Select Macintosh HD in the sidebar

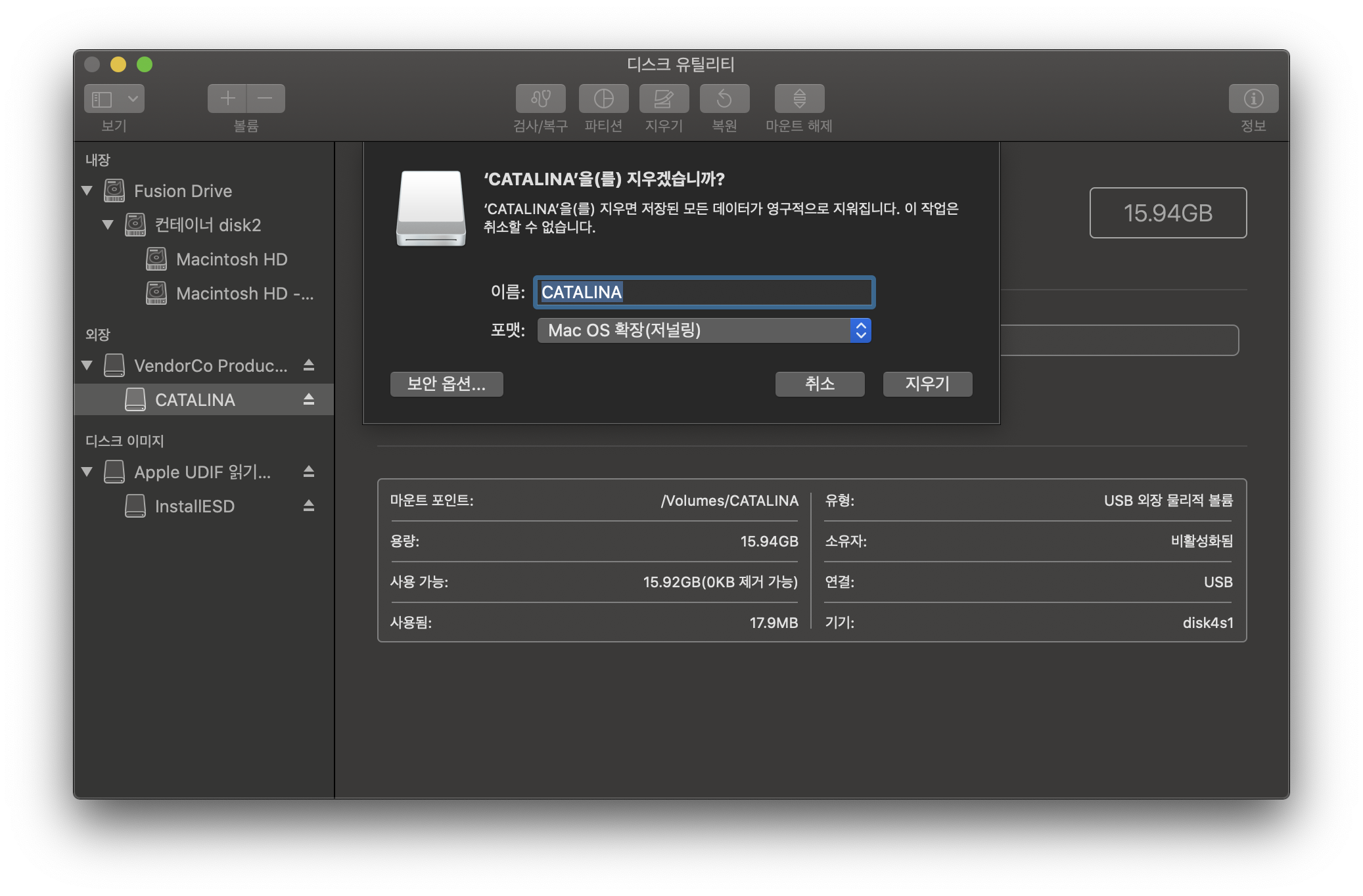tap(231, 259)
